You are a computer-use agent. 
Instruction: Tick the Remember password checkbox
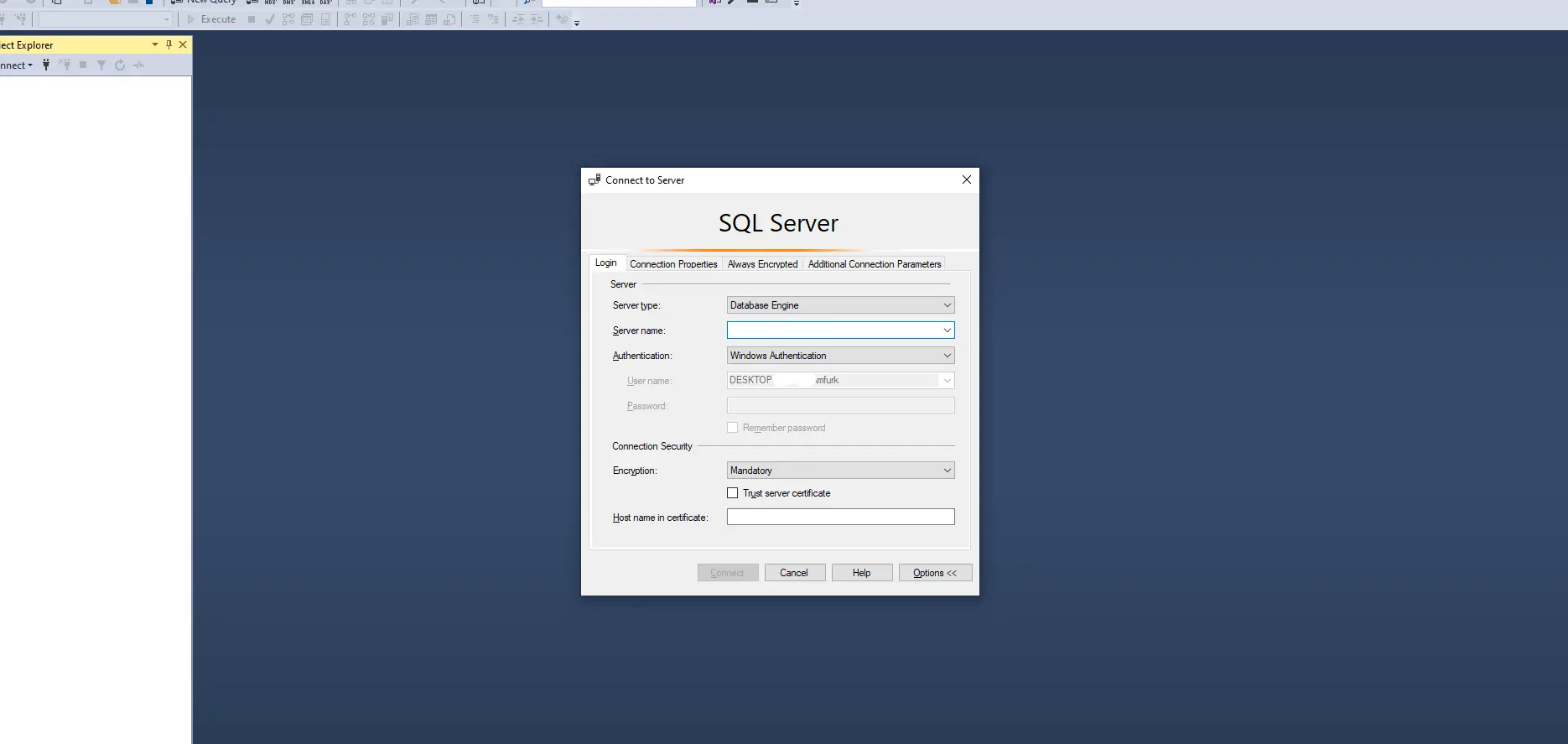point(733,428)
